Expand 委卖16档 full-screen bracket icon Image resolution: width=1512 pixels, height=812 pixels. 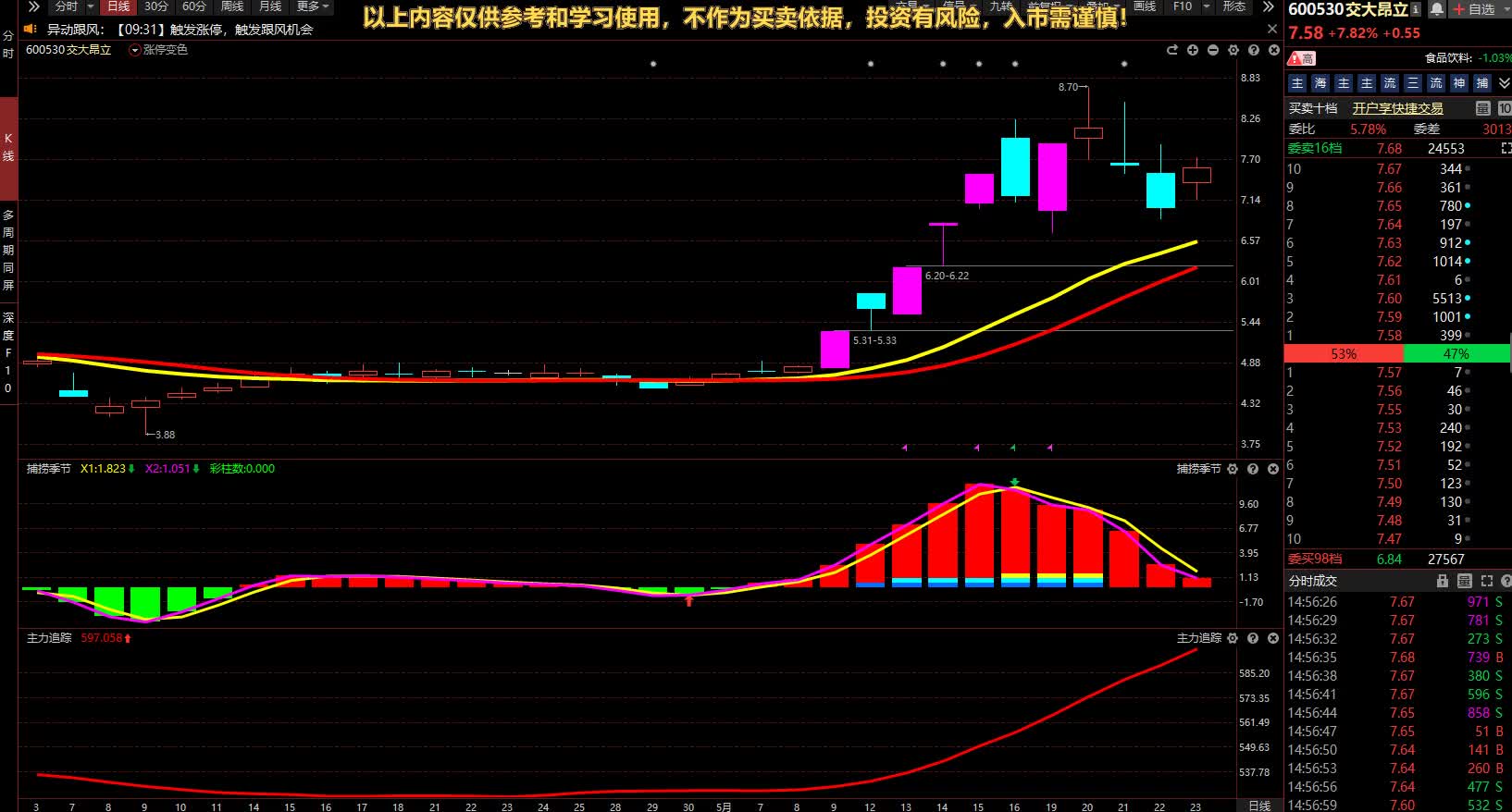pos(1506,148)
